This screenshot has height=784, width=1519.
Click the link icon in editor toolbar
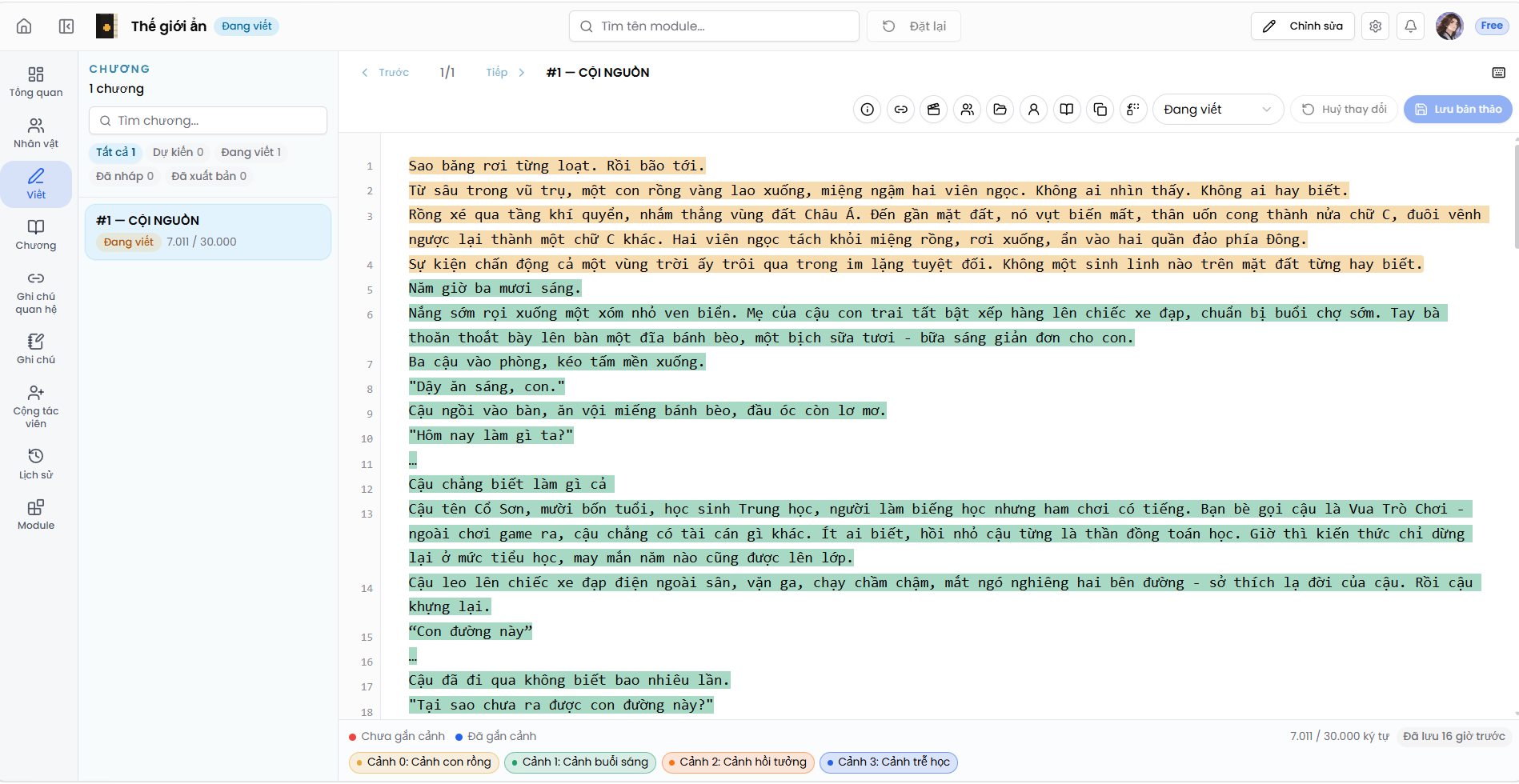pos(901,110)
